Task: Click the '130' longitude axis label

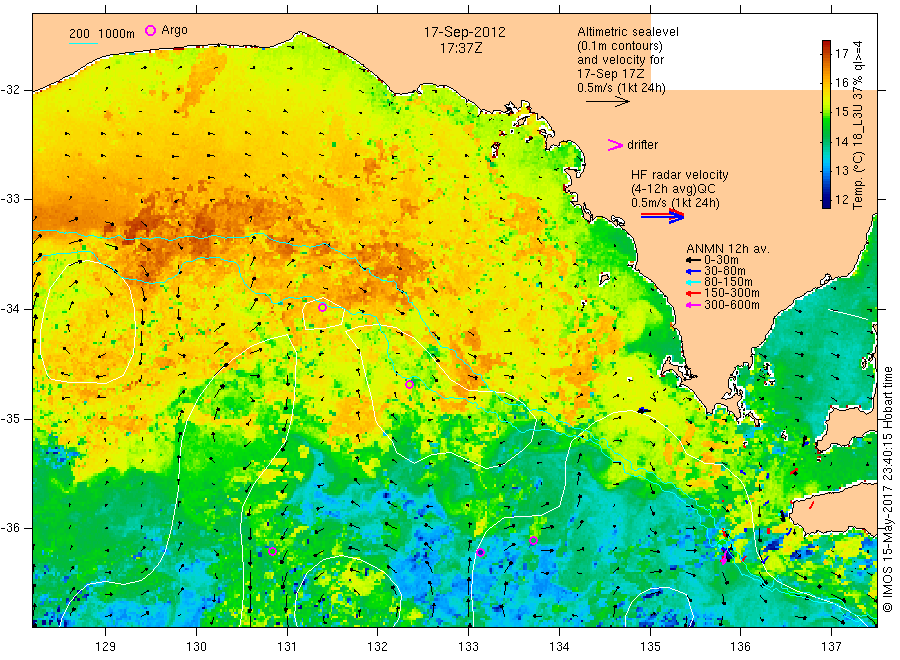Action: click(196, 646)
